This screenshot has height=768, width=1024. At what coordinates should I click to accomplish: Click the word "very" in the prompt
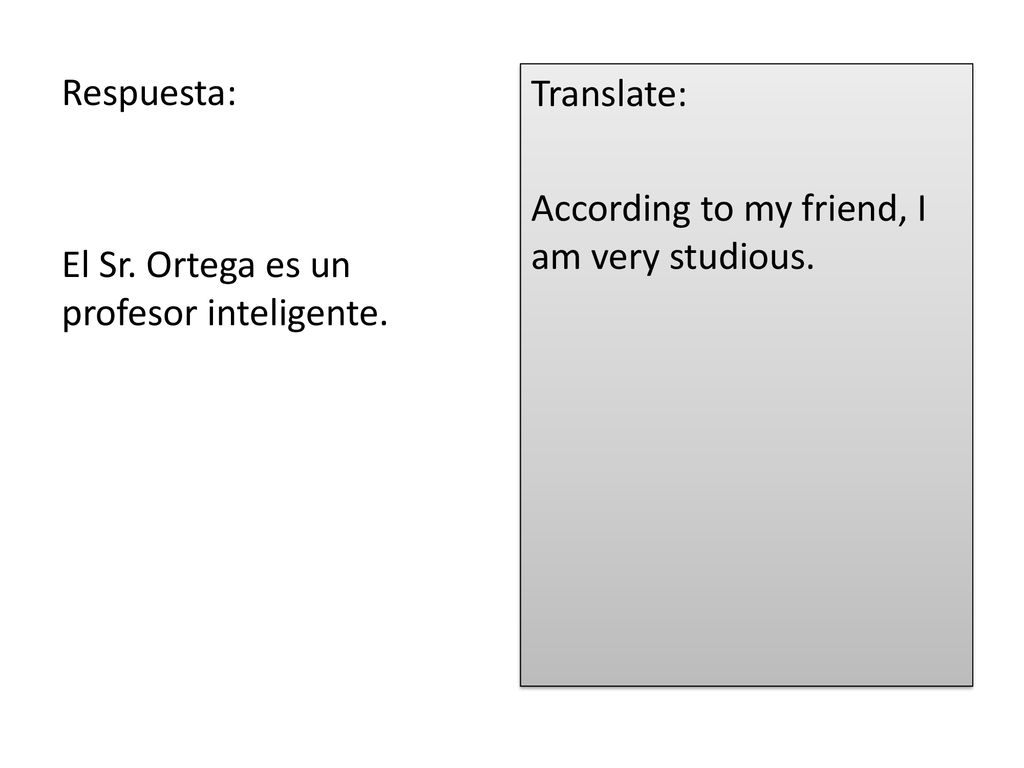tap(625, 259)
